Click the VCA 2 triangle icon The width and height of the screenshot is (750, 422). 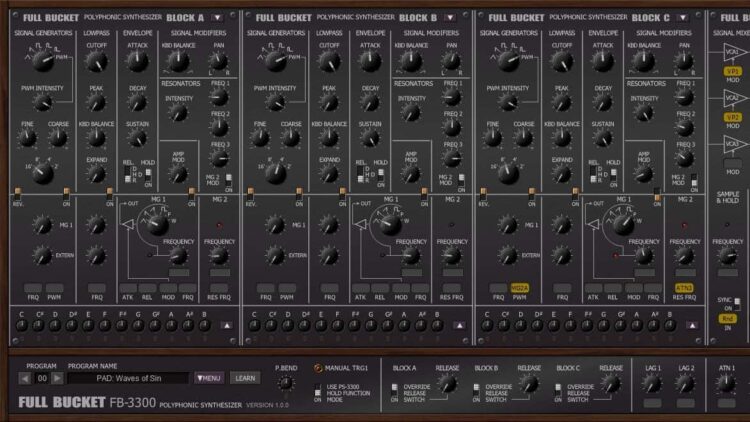(x=734, y=98)
